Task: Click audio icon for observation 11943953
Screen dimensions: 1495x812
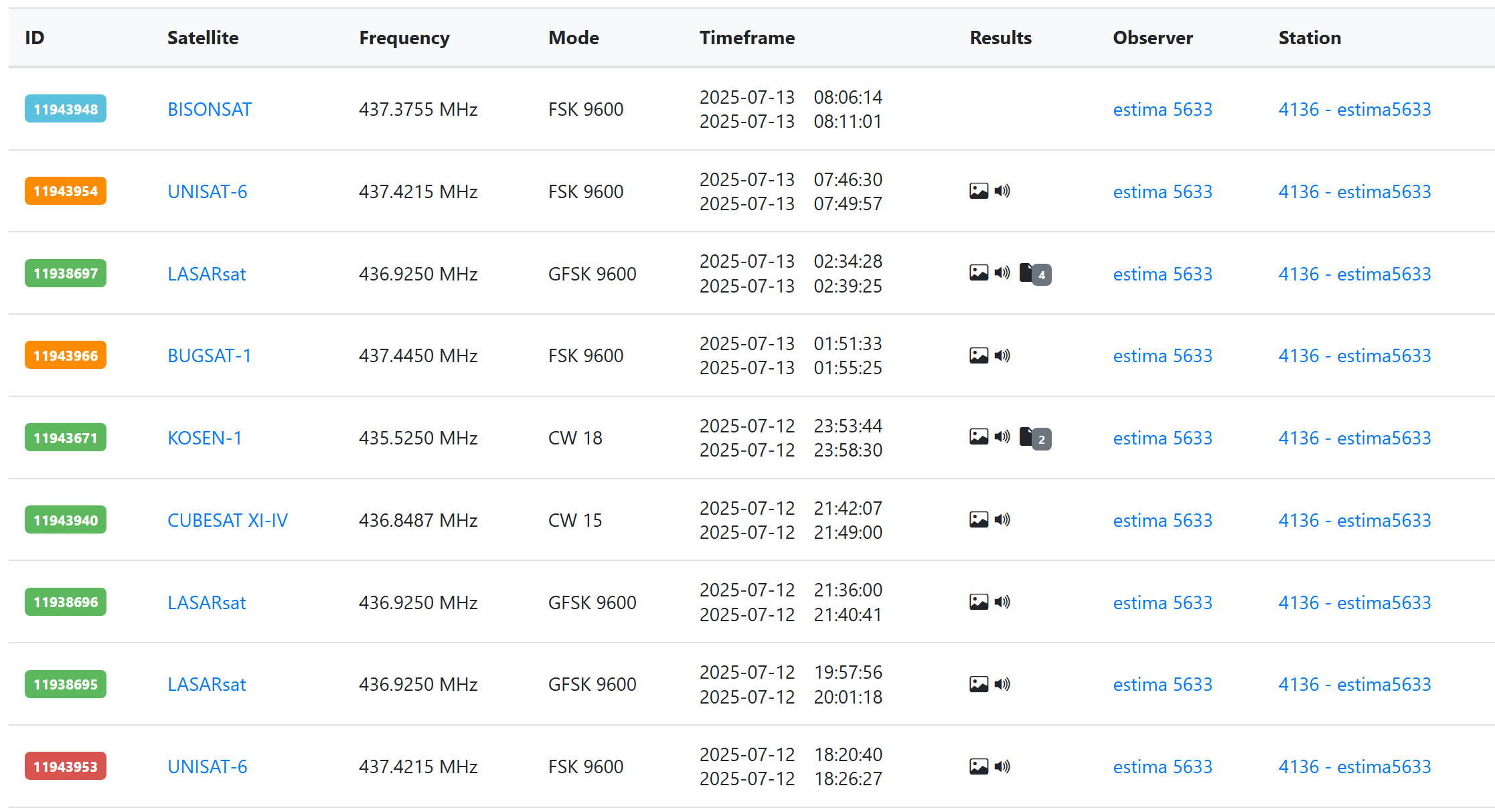Action: tap(1002, 766)
